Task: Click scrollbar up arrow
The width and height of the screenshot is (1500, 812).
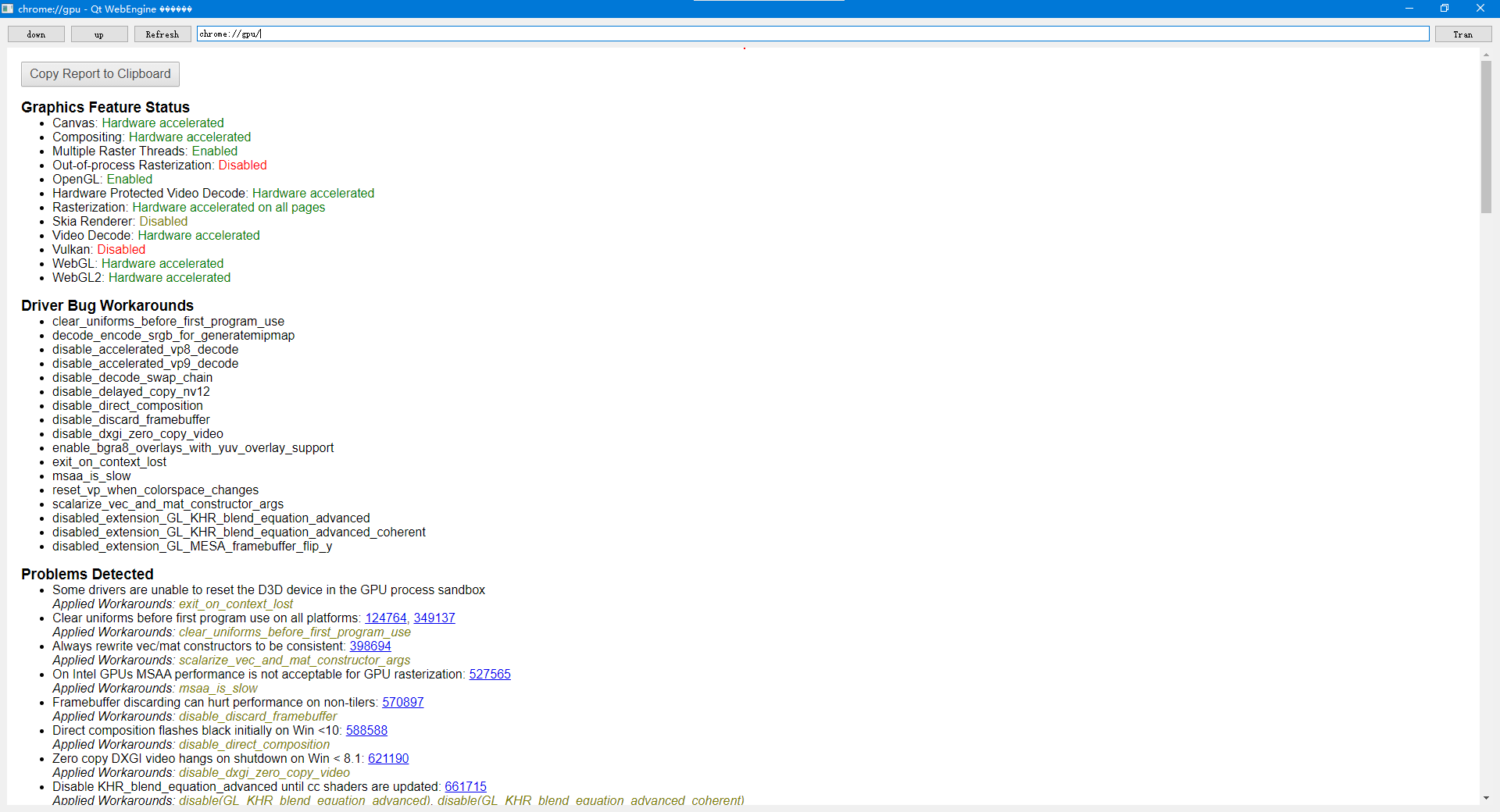Action: pyautogui.click(x=1486, y=55)
